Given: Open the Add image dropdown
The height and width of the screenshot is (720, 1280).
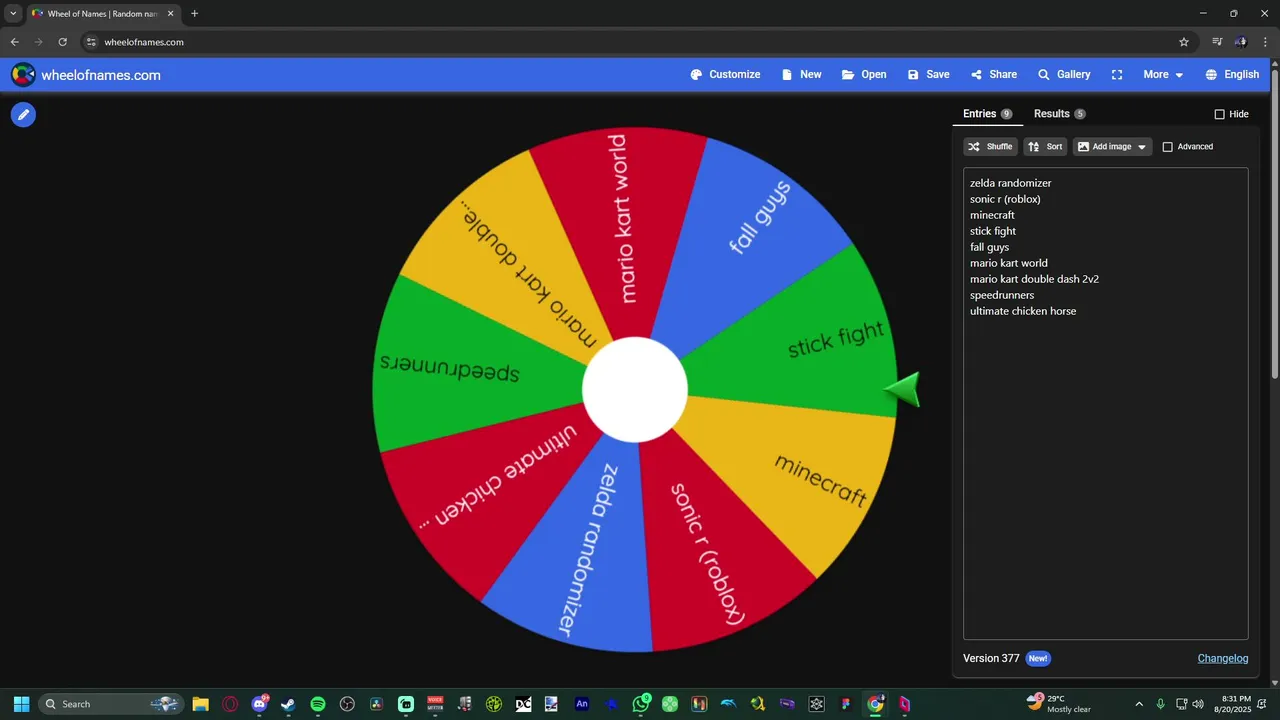Looking at the screenshot, I should (1112, 147).
